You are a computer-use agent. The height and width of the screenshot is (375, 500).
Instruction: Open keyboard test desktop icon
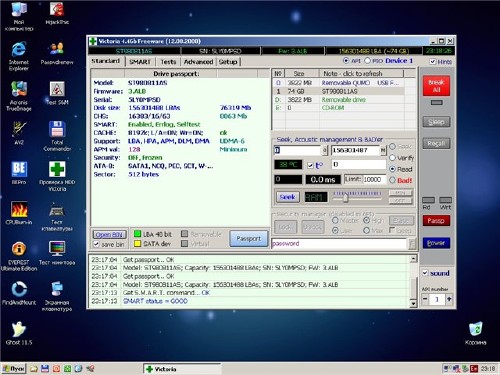pyautogui.click(x=57, y=217)
